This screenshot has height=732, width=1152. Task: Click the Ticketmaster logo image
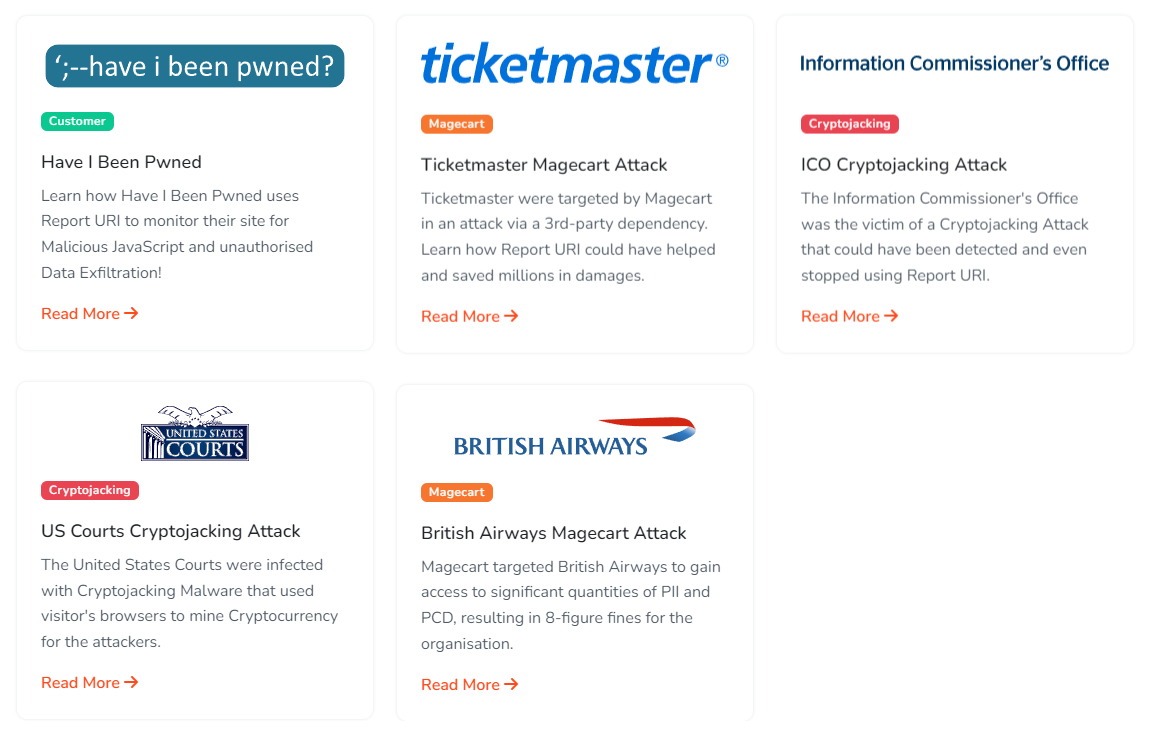574,65
